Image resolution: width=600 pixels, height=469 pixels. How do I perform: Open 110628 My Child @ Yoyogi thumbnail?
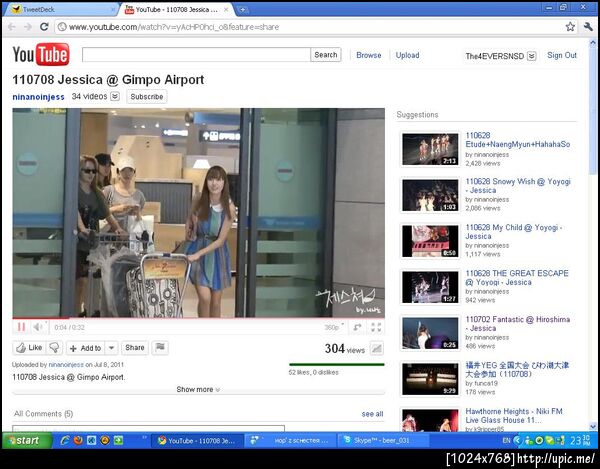pos(430,241)
